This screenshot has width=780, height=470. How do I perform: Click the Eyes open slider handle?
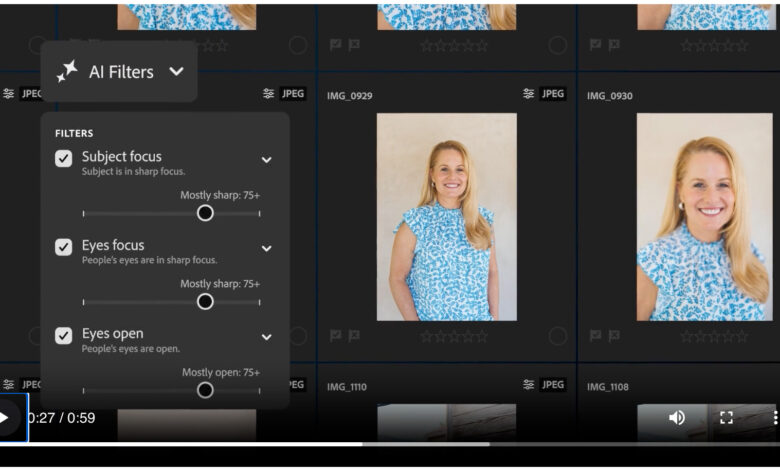(x=205, y=390)
